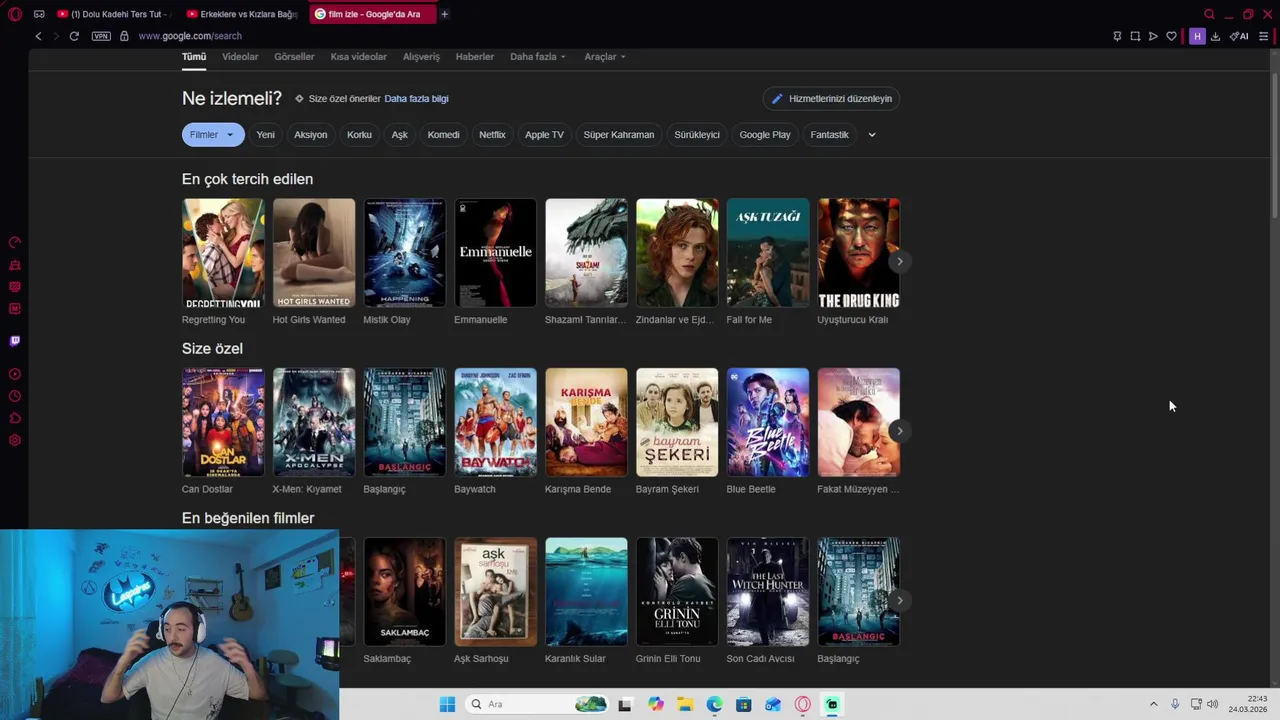Click the pin icon in the toolbar
The image size is (1280, 720).
coord(1117,36)
